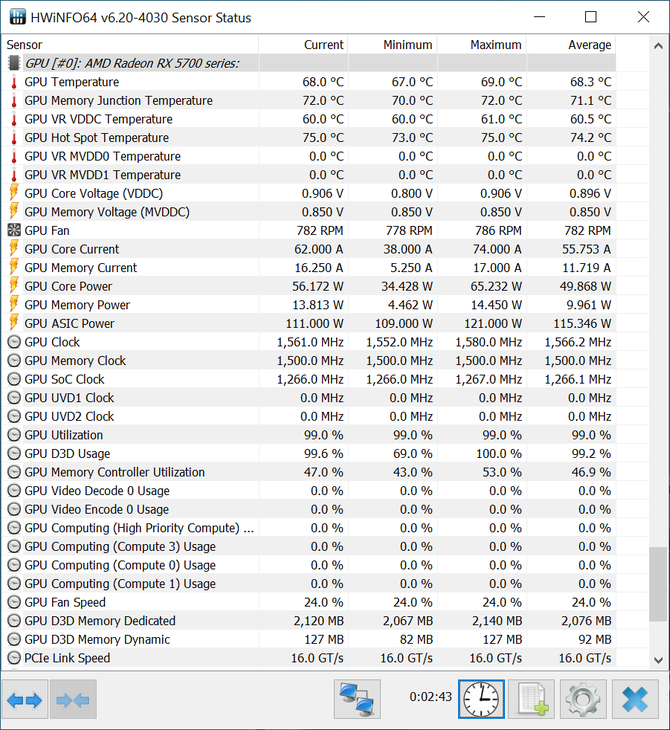
Task: Select GPU VR MVDD1 Temperature row label
Action: (102, 175)
